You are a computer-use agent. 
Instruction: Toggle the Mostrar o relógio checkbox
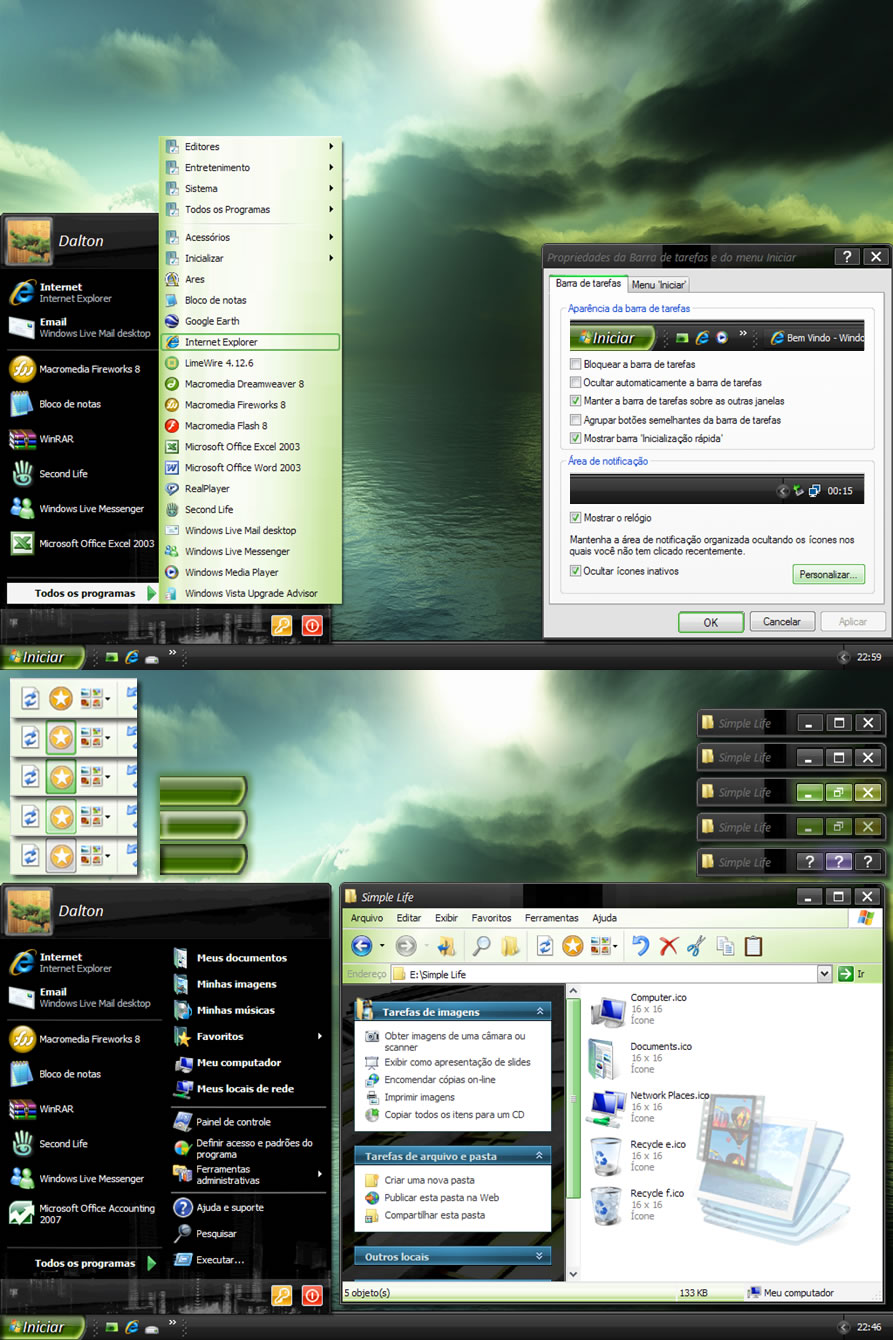point(576,518)
